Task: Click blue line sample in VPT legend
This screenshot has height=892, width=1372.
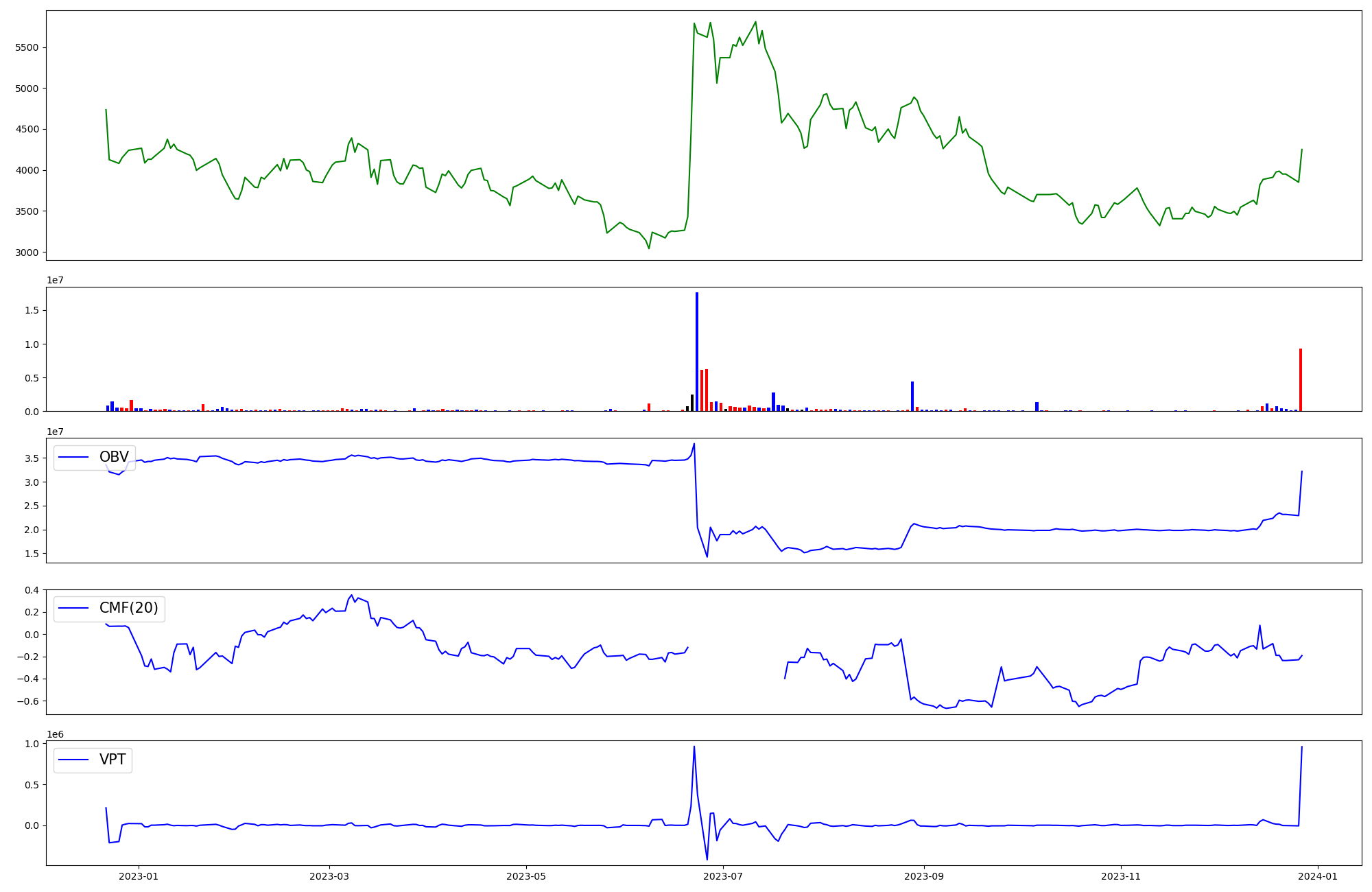Action: (x=73, y=760)
